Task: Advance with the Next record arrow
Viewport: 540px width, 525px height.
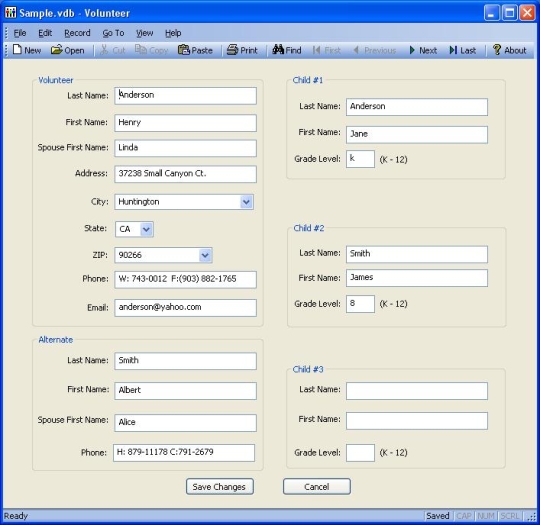Action: [412, 50]
